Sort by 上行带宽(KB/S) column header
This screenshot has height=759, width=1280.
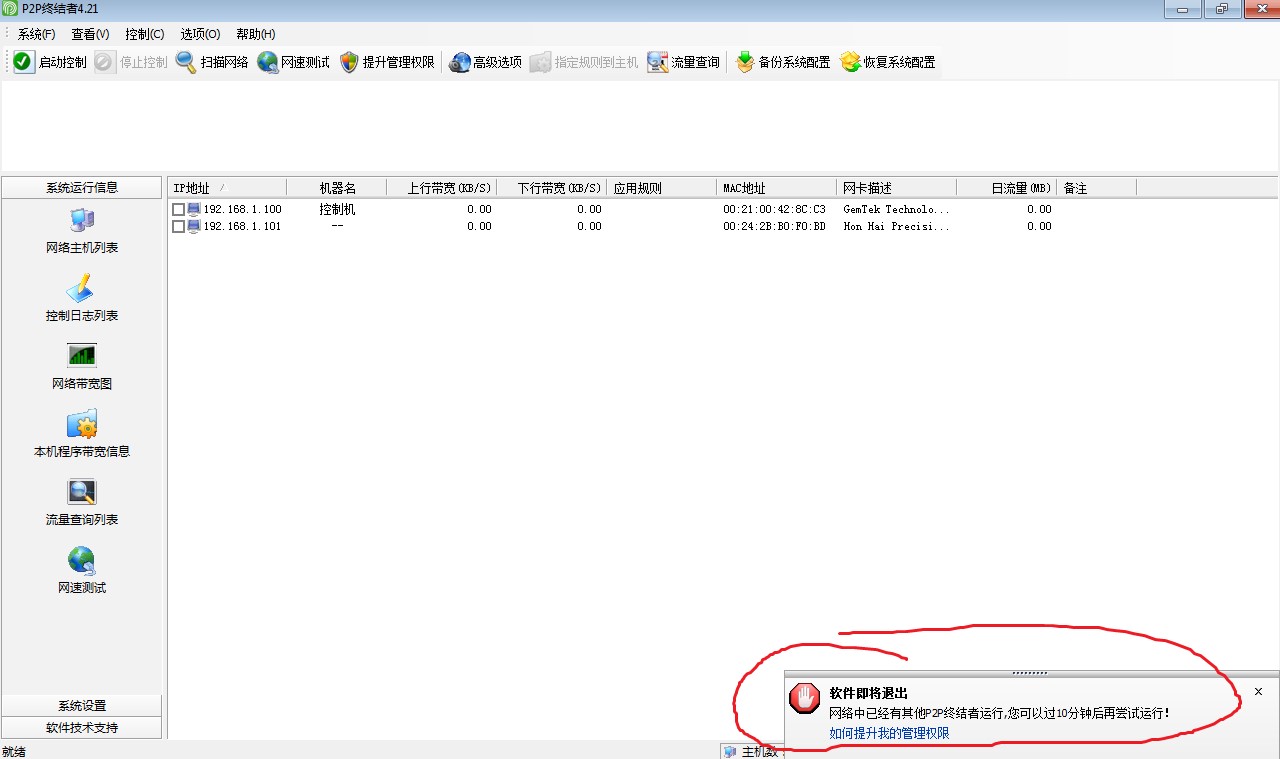pos(442,188)
